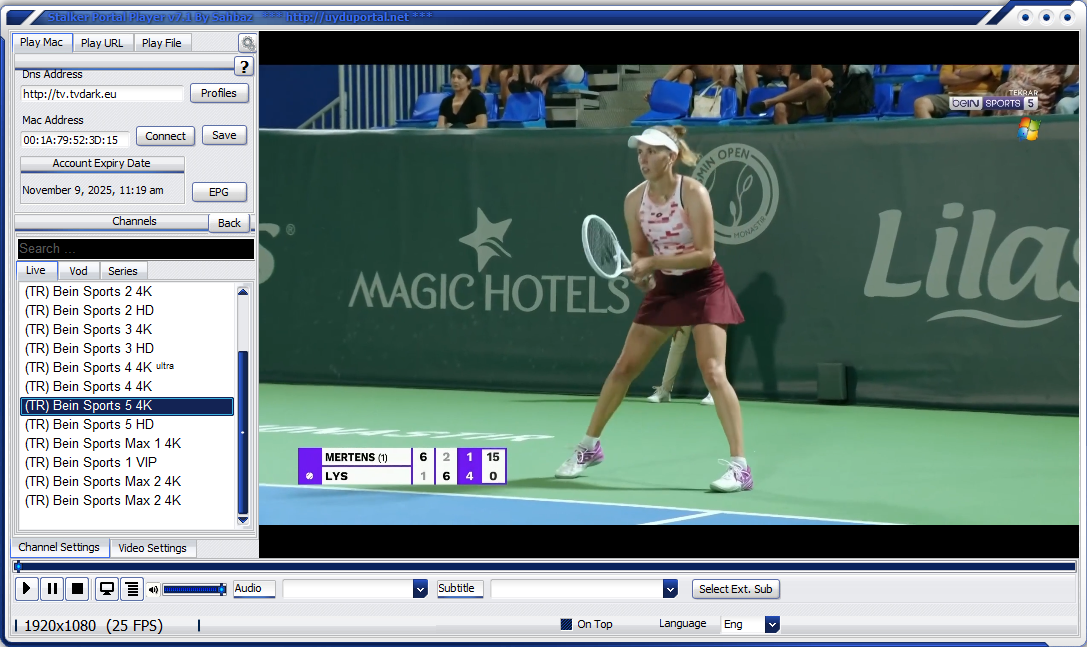Focus the Dns Address input field
Viewport: 1087px width, 647px height.
point(102,94)
